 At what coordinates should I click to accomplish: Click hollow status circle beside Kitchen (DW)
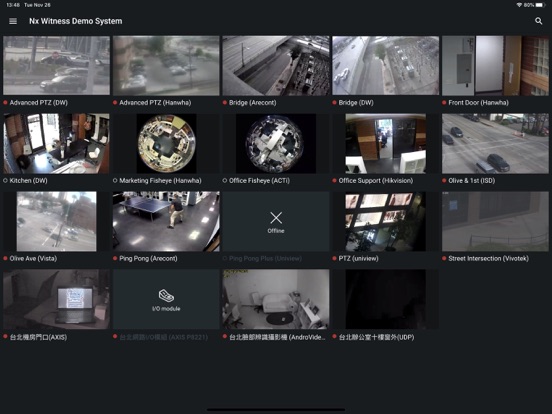(5, 181)
